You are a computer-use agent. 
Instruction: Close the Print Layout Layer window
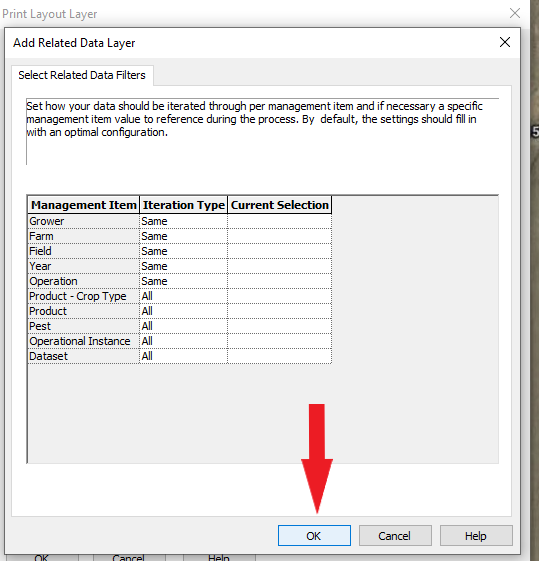point(515,13)
